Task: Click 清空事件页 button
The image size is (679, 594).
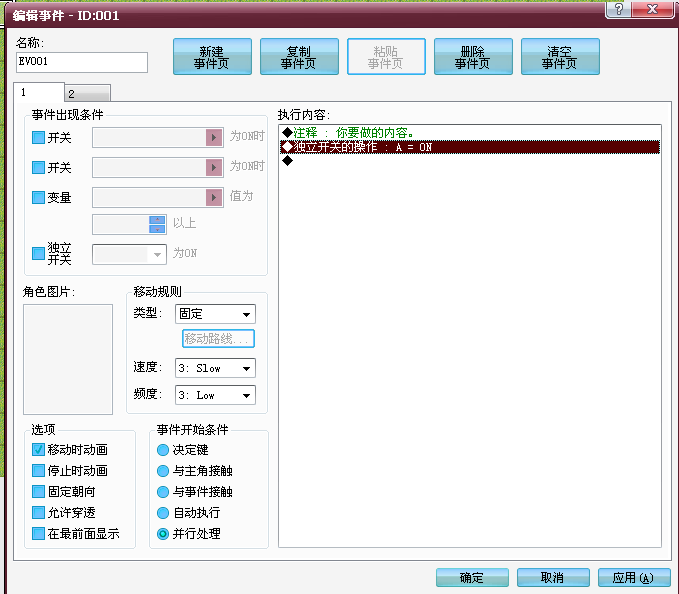Action: 560,57
